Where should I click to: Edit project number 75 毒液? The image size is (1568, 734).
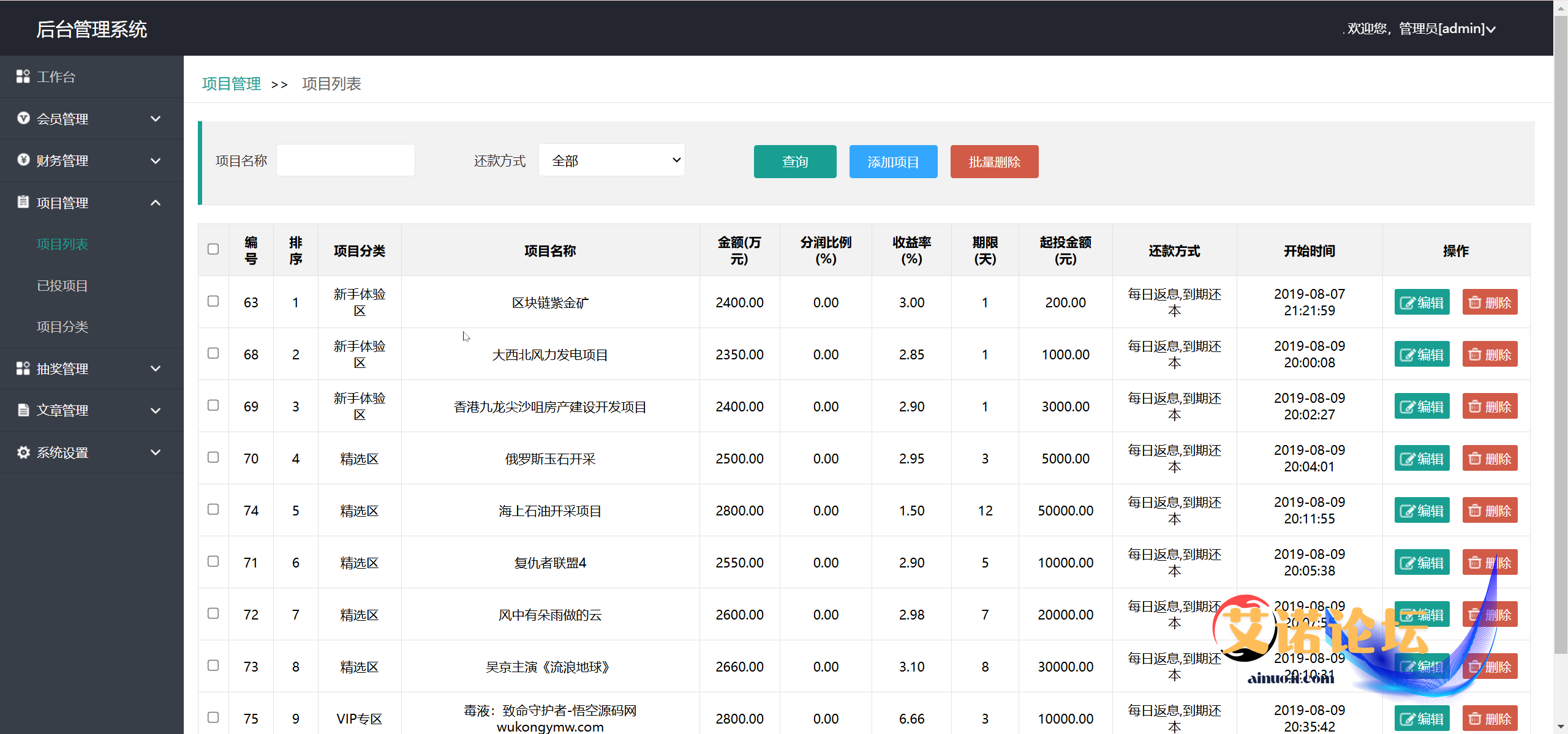coord(1422,719)
